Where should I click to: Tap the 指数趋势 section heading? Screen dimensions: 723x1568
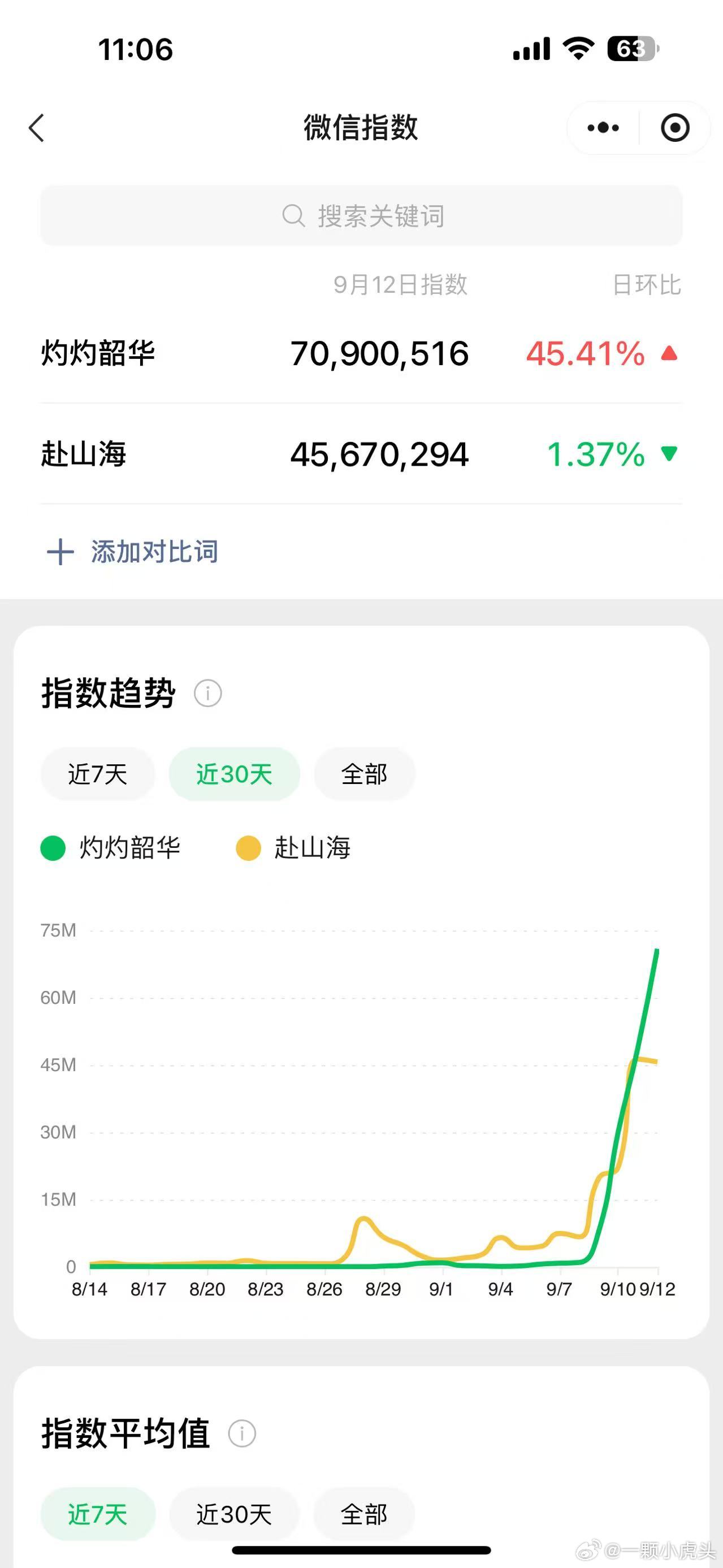coord(109,694)
